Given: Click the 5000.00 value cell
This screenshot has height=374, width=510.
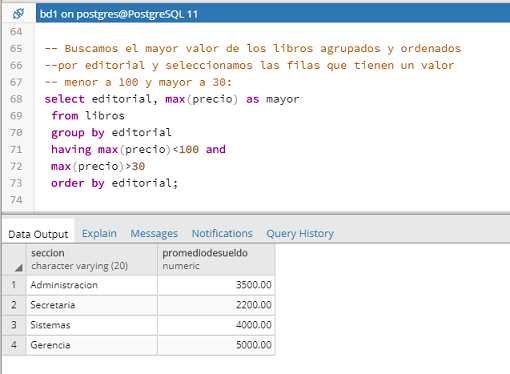Looking at the screenshot, I should point(216,345).
